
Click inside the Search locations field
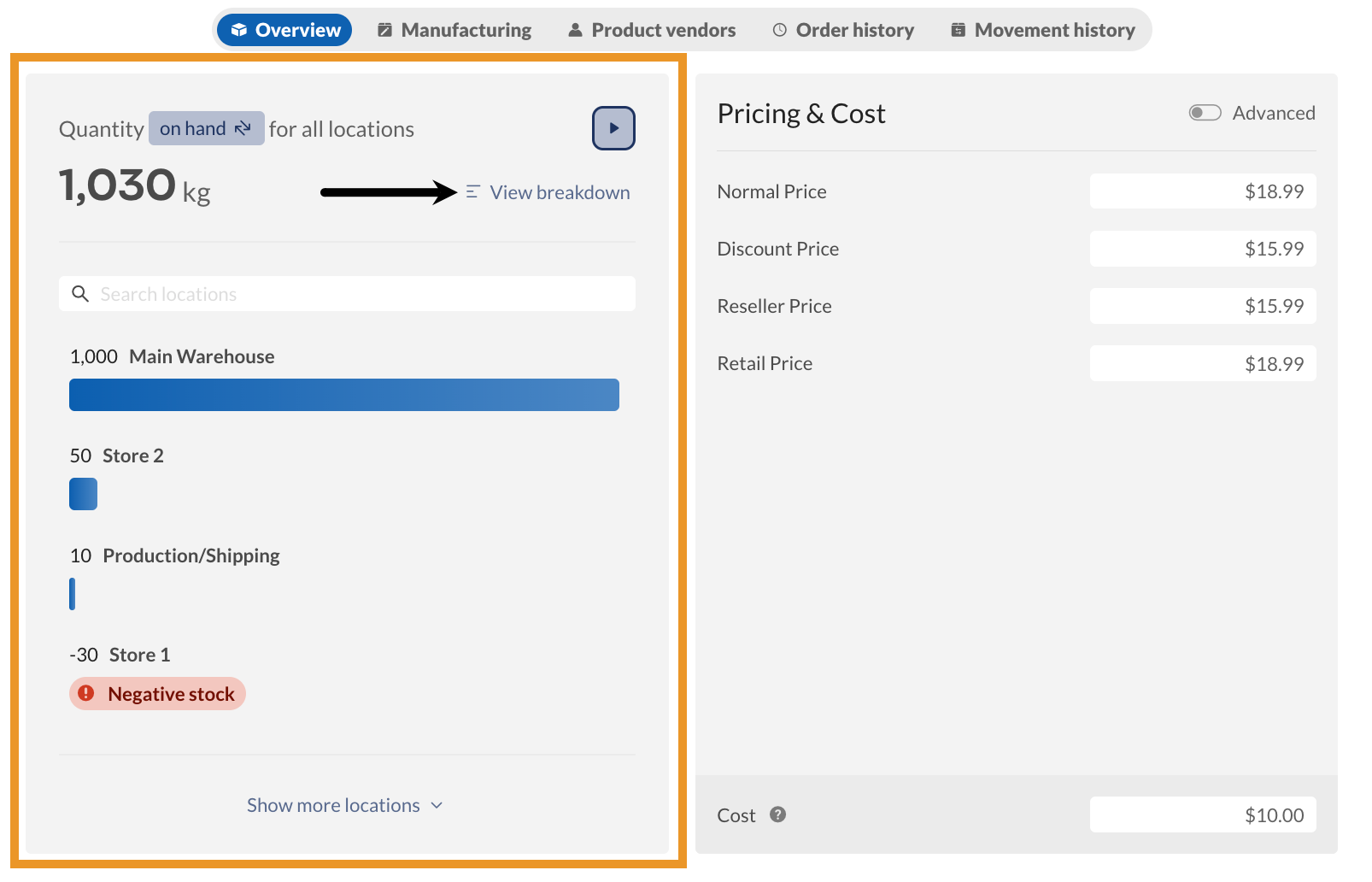(342, 293)
